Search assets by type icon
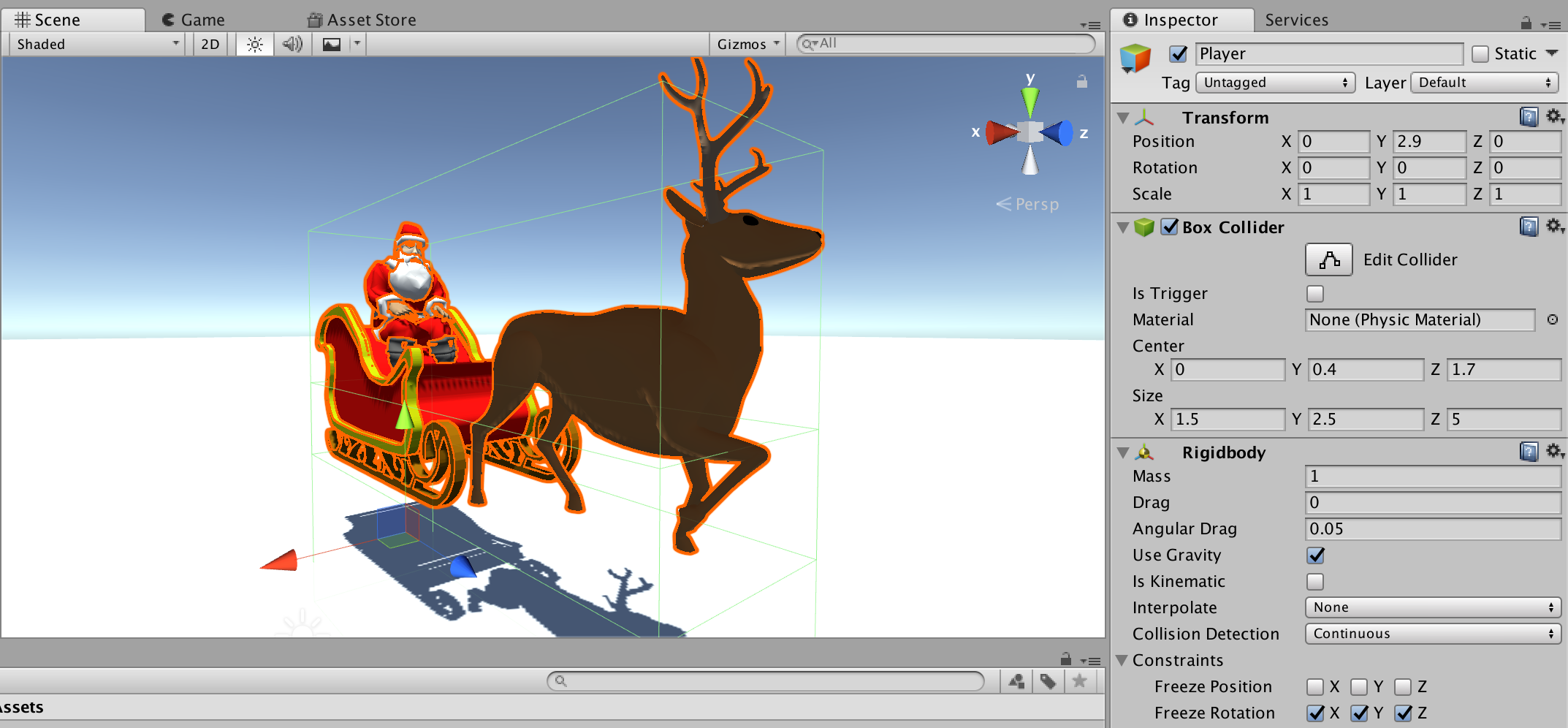Viewport: 1568px width, 728px height. pos(1016,681)
